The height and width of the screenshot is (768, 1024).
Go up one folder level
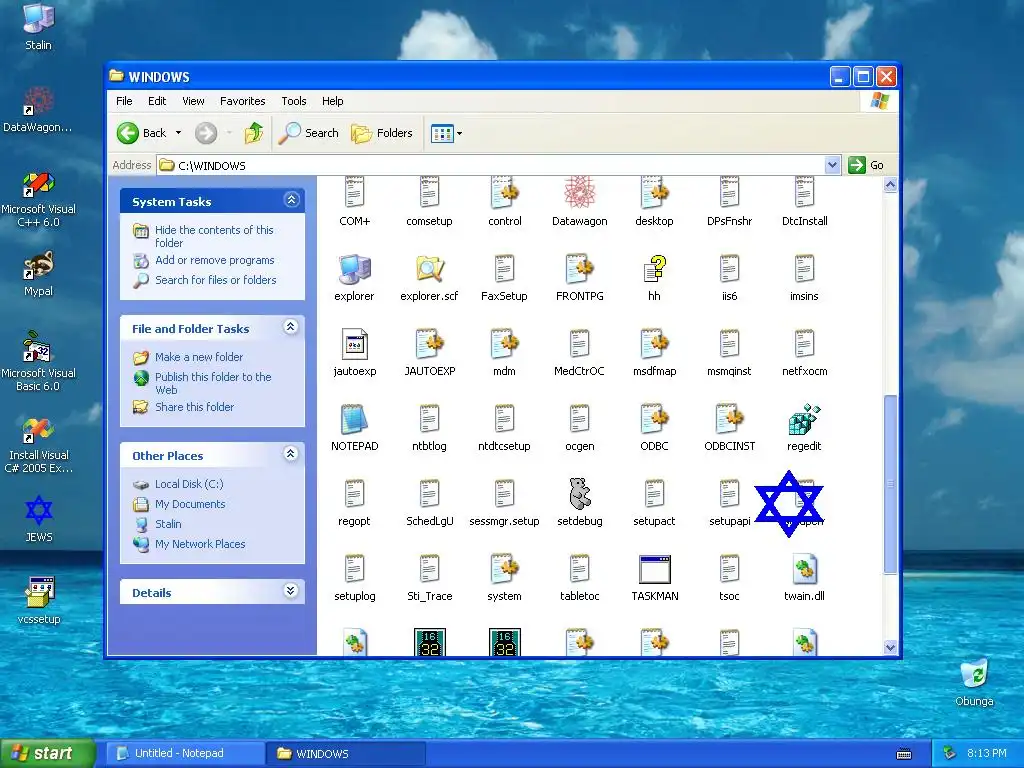click(254, 133)
